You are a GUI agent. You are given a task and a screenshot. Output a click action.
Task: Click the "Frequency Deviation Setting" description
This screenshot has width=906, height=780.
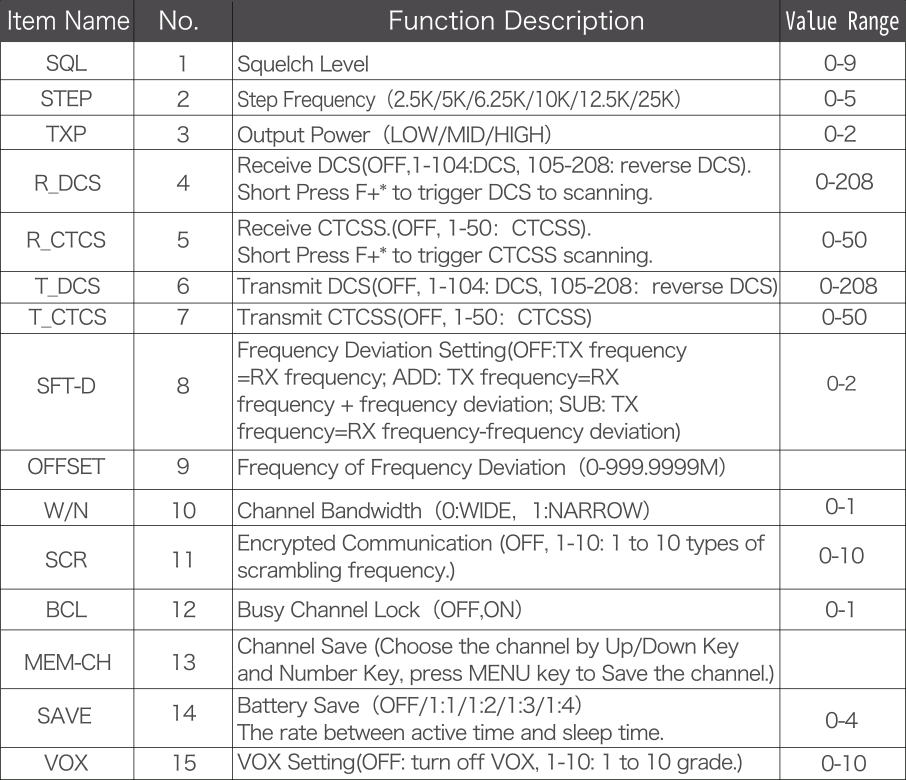(x=462, y=391)
